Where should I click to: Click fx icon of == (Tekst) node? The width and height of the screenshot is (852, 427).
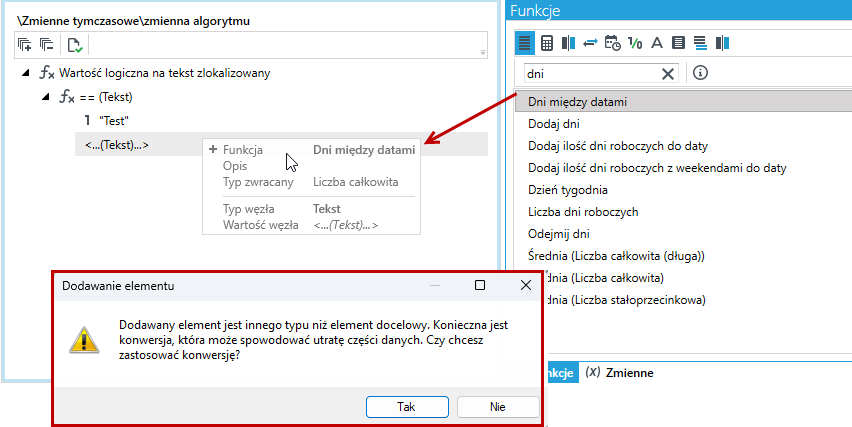pyautogui.click(x=67, y=98)
